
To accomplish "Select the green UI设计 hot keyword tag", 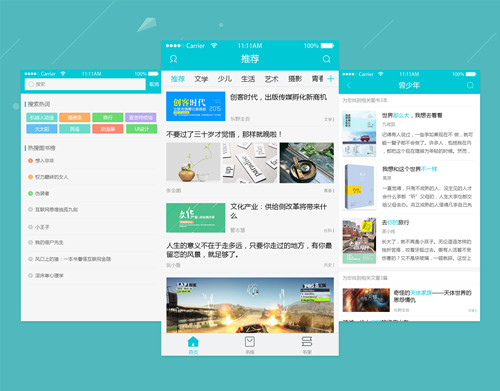I will [141, 129].
